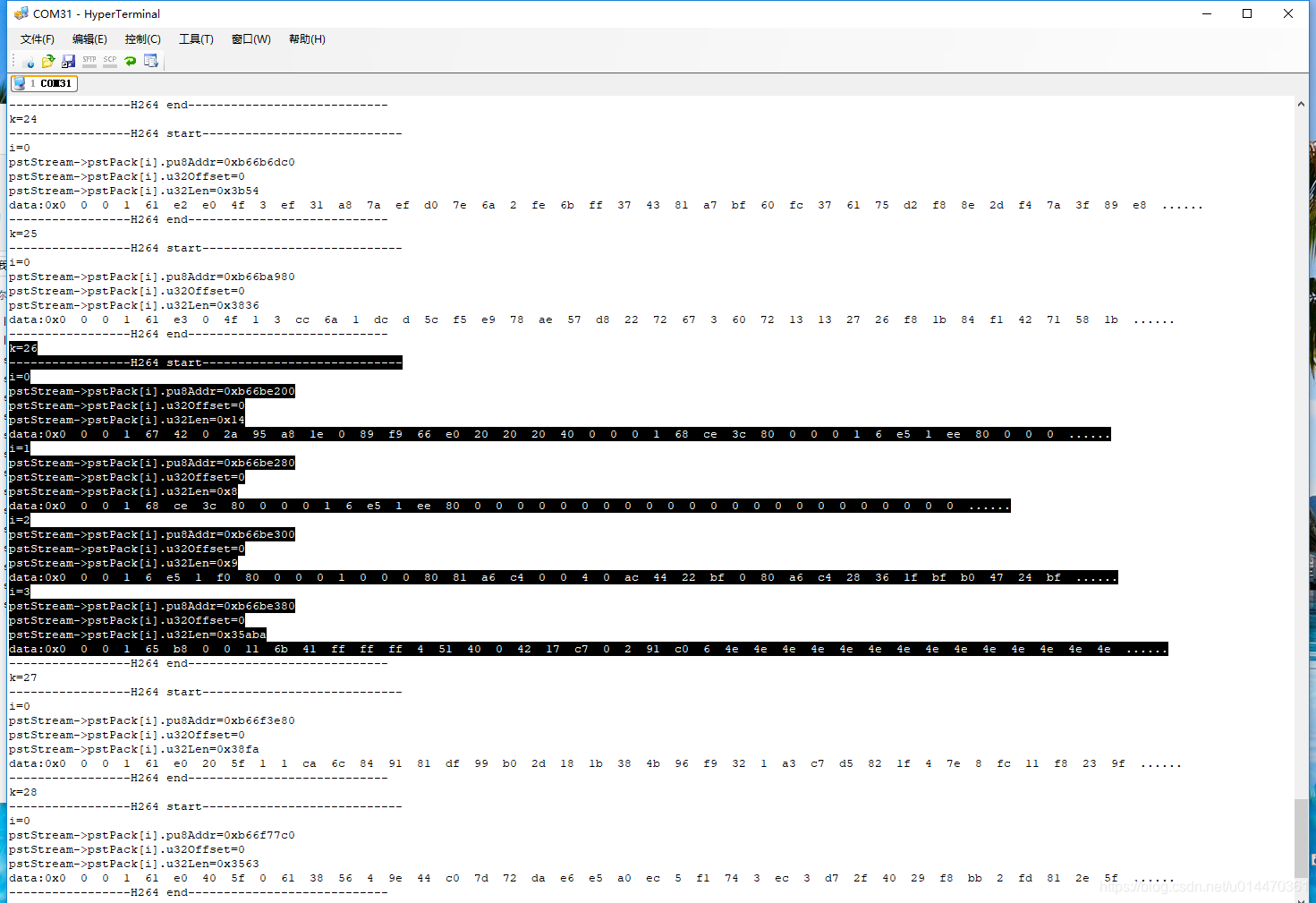This screenshot has width=1316, height=903.
Task: Open the 控制(C) menu
Action: (143, 39)
